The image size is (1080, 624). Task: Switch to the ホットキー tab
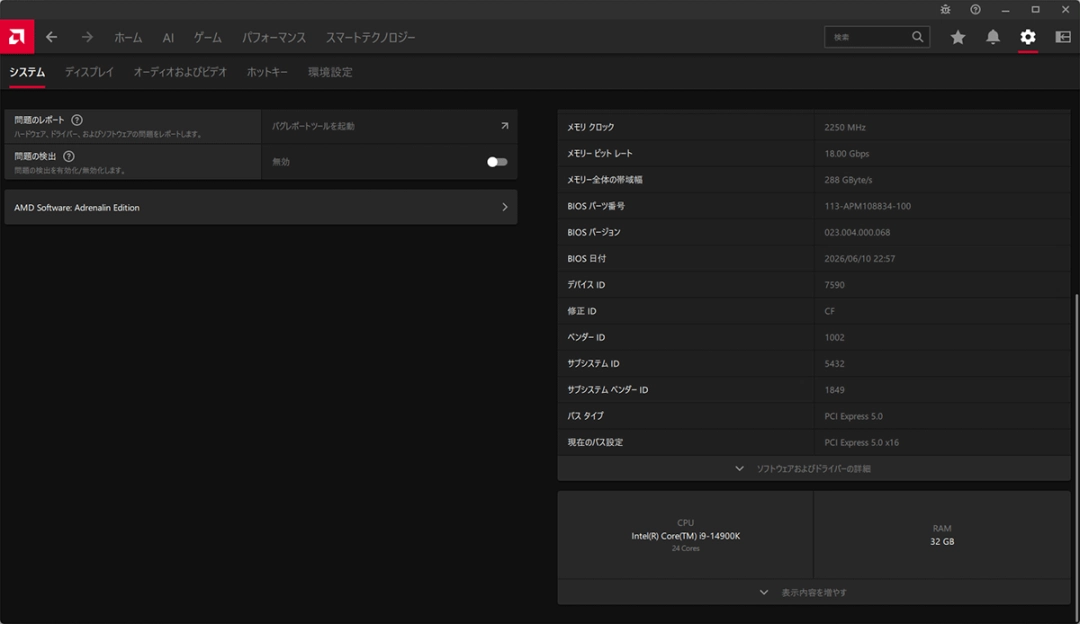tap(267, 72)
